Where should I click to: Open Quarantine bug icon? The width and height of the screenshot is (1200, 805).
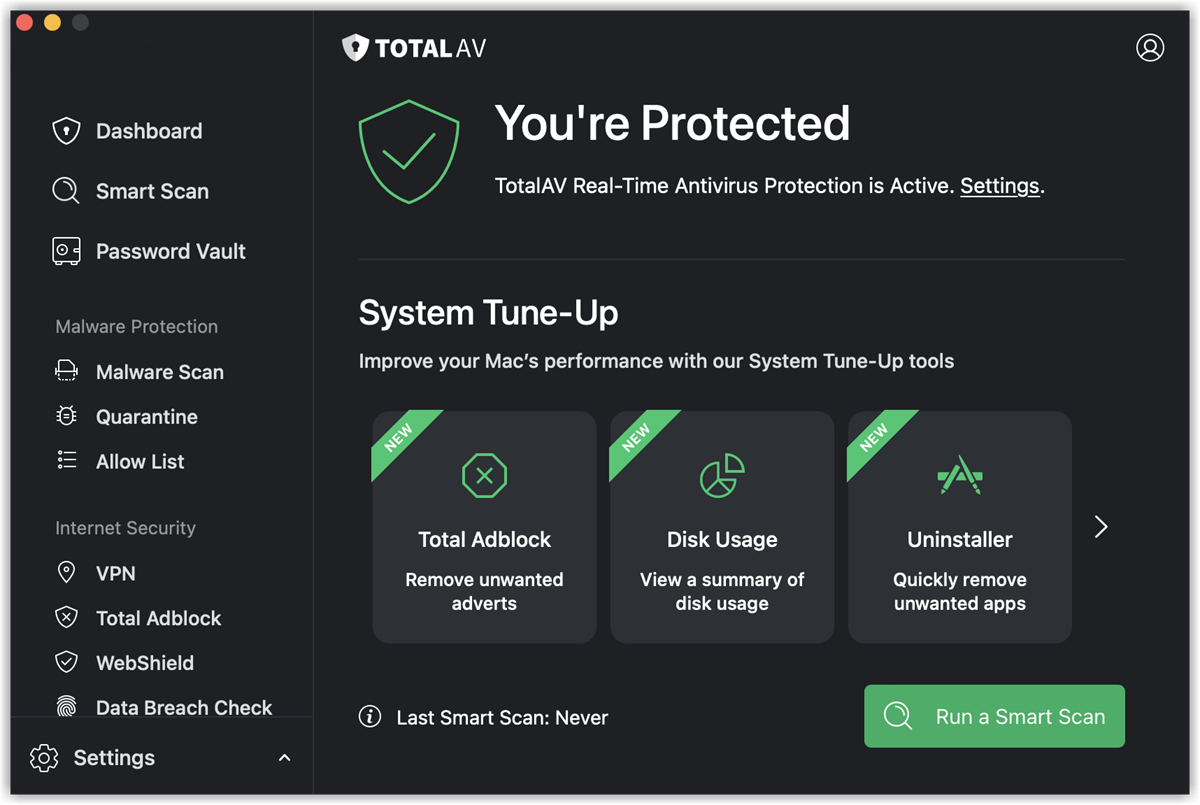66,417
